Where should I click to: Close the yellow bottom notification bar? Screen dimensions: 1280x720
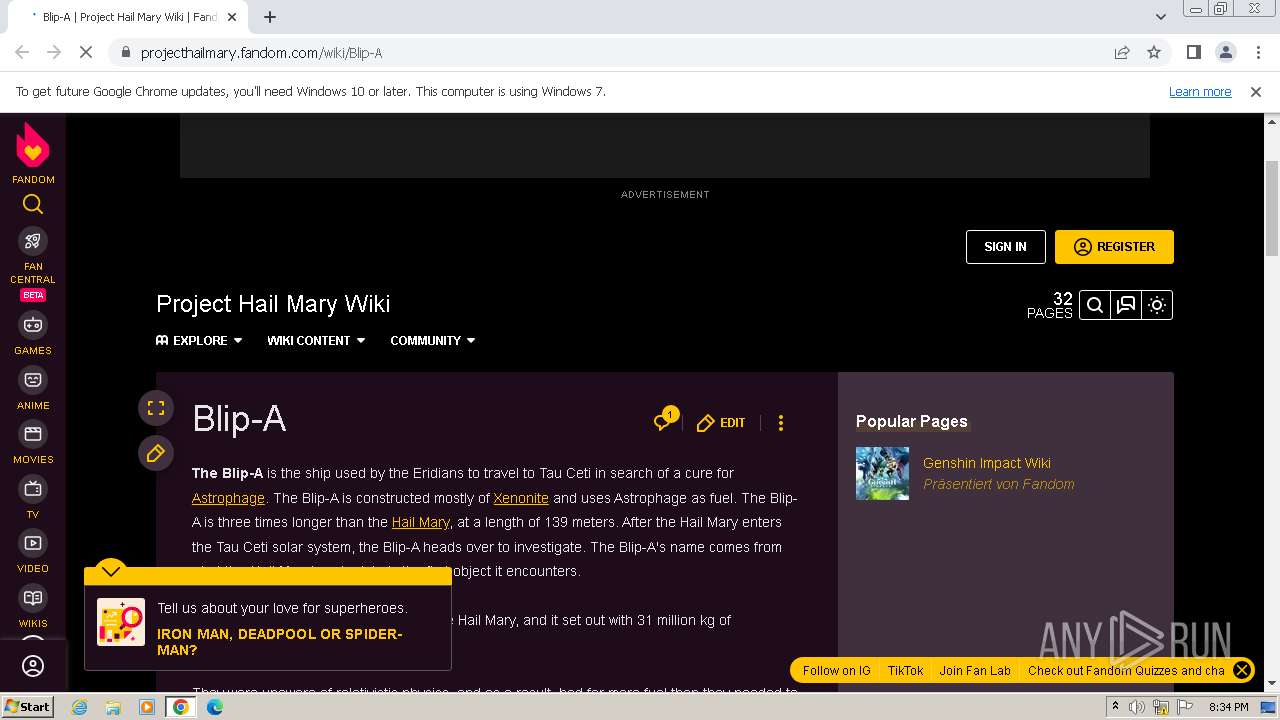click(x=1242, y=671)
